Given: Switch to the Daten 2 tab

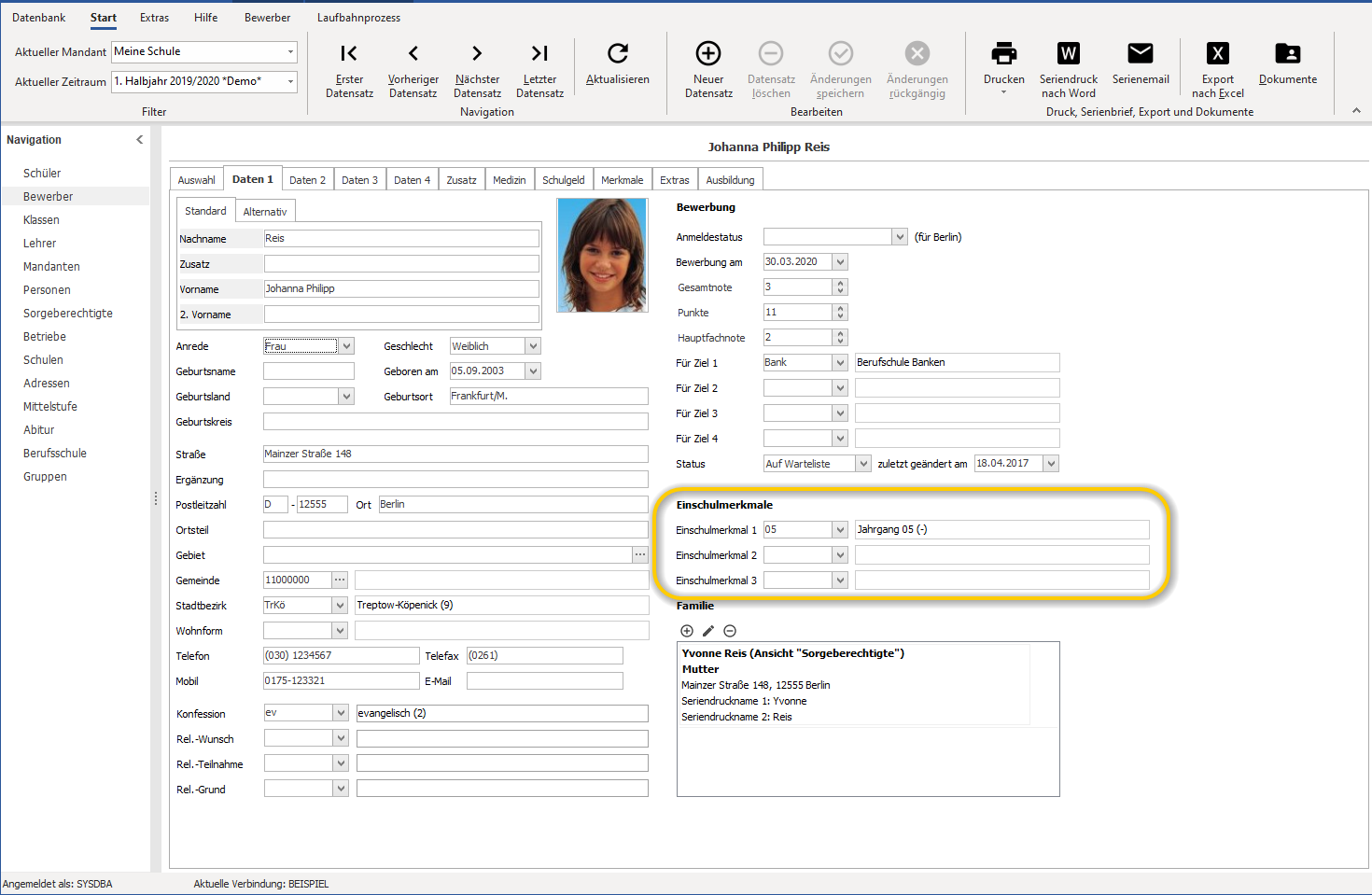Looking at the screenshot, I should [x=307, y=180].
